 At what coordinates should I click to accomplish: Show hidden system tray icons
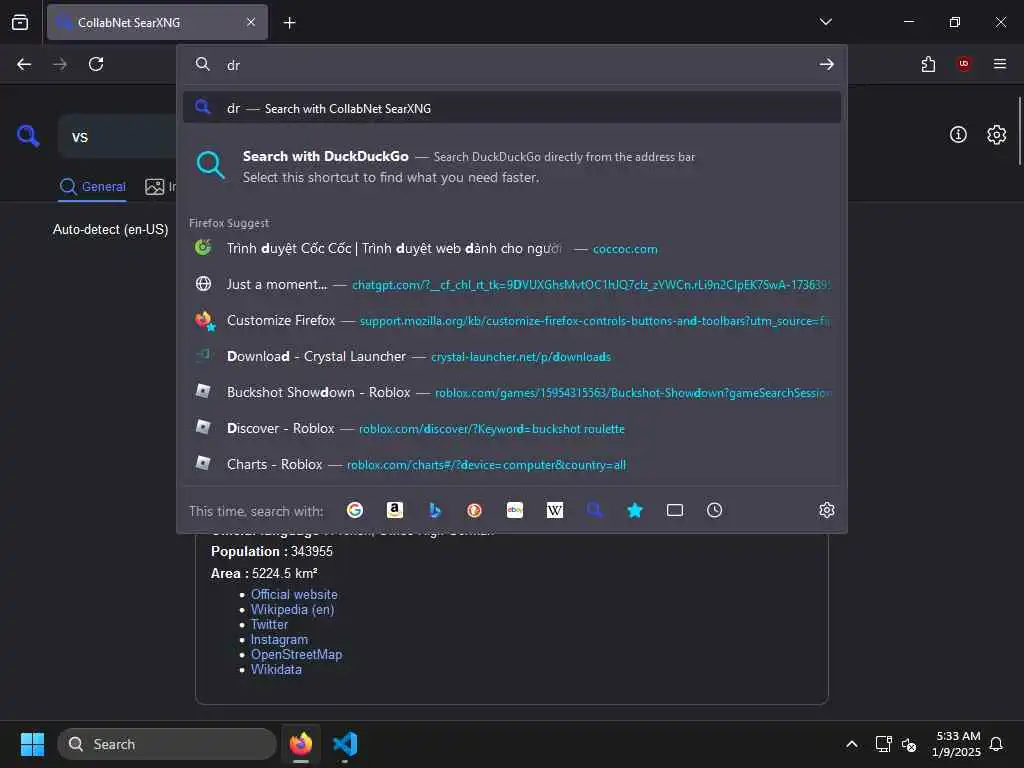coord(852,744)
